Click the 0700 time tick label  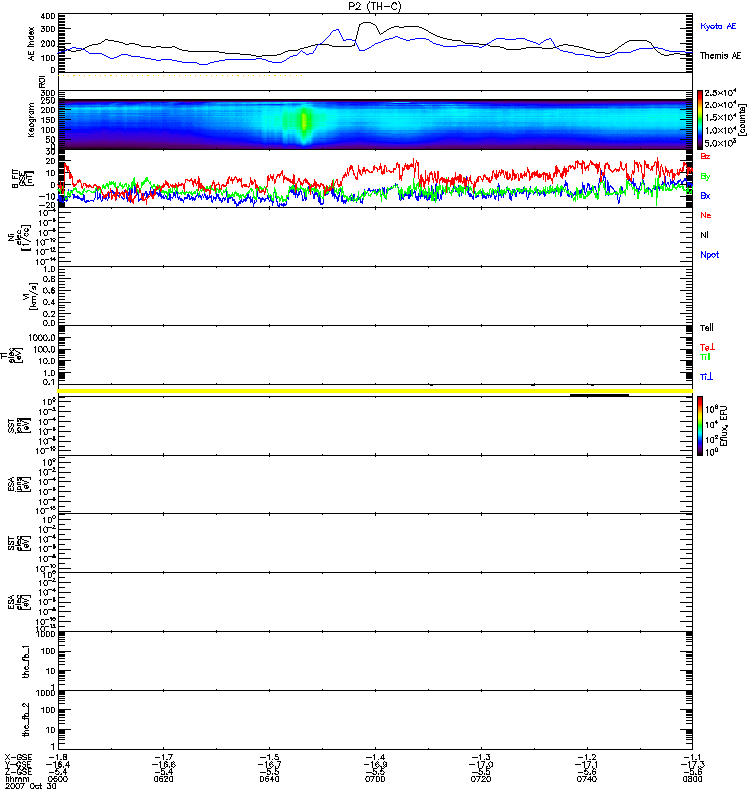[x=375, y=779]
